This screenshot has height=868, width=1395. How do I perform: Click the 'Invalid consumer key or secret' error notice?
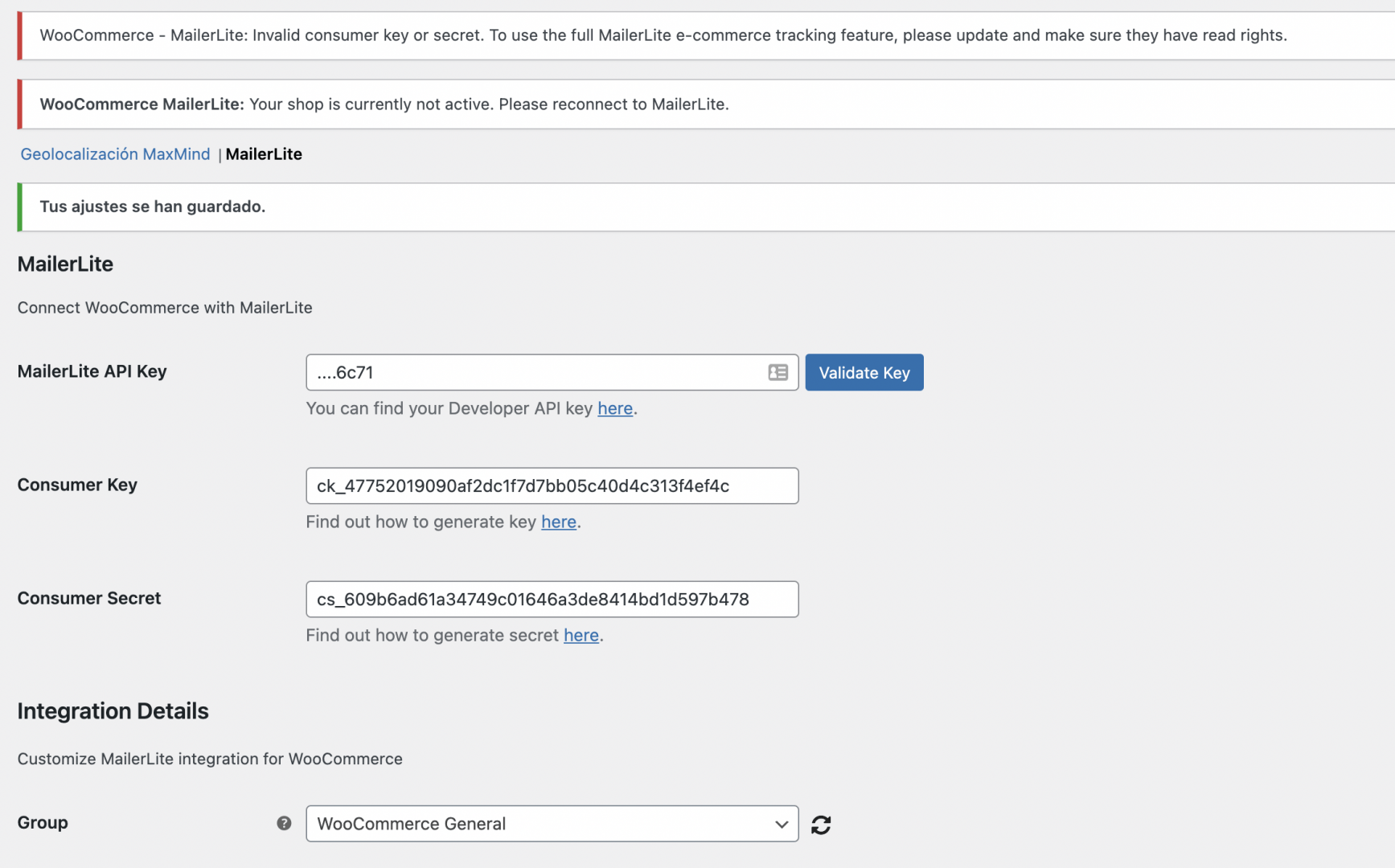[x=706, y=35]
